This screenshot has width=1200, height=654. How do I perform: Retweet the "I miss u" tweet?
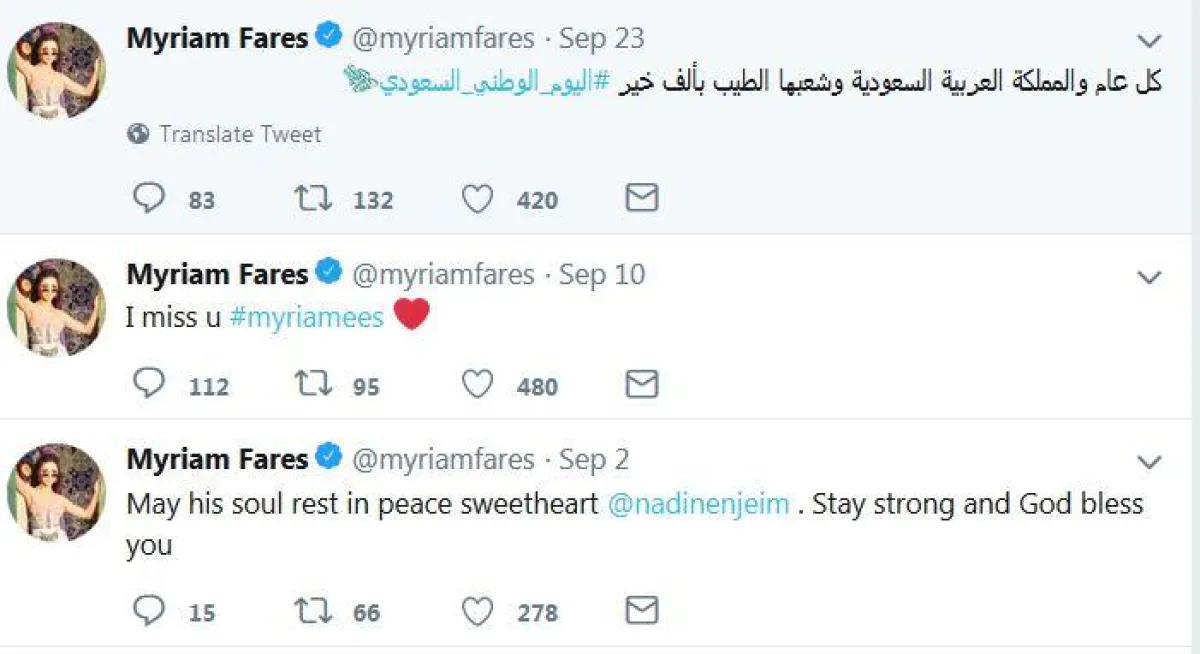pos(313,384)
